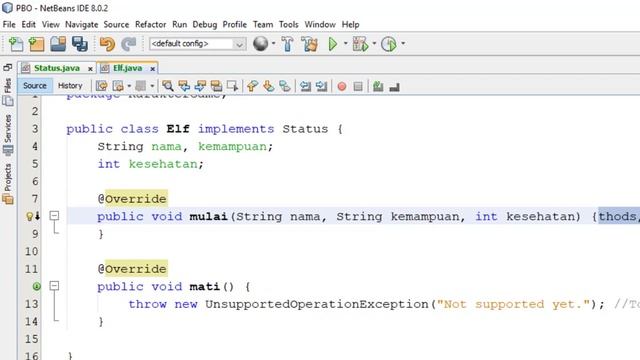Viewport: 640px width, 360px height.
Task: Click the restore window group icon above Files
Action: (7, 67)
